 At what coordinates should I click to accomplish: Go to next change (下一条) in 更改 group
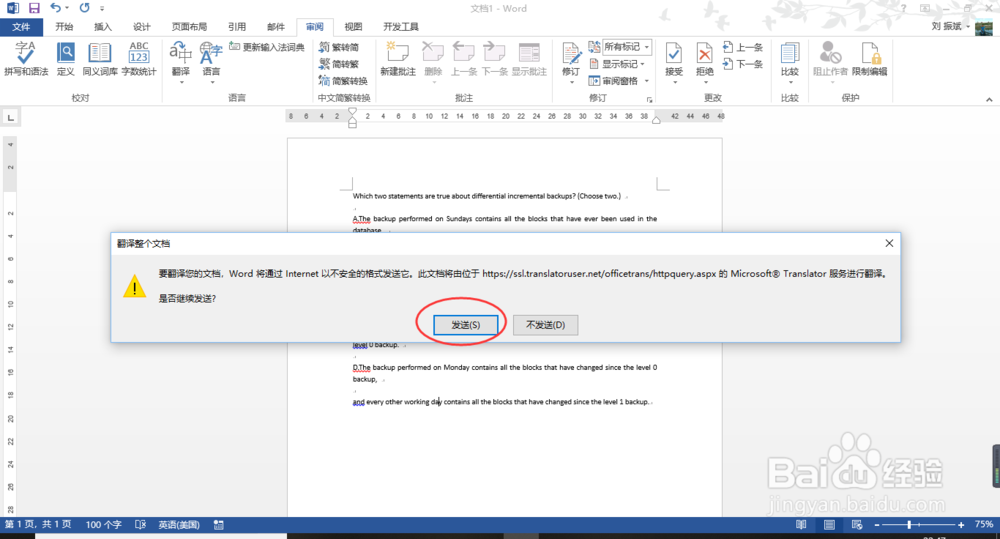743,64
